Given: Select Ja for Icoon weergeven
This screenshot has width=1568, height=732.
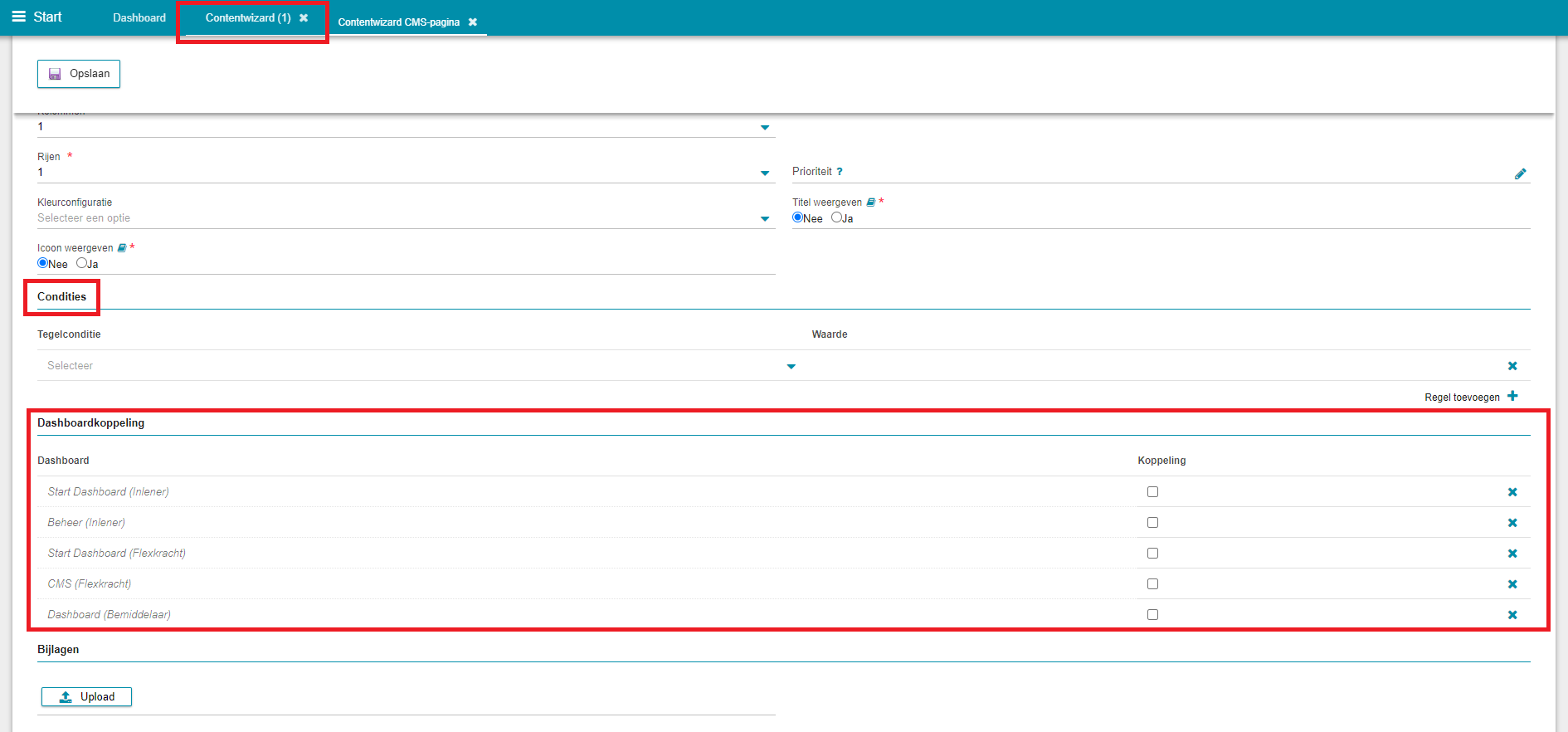Looking at the screenshot, I should (81, 263).
